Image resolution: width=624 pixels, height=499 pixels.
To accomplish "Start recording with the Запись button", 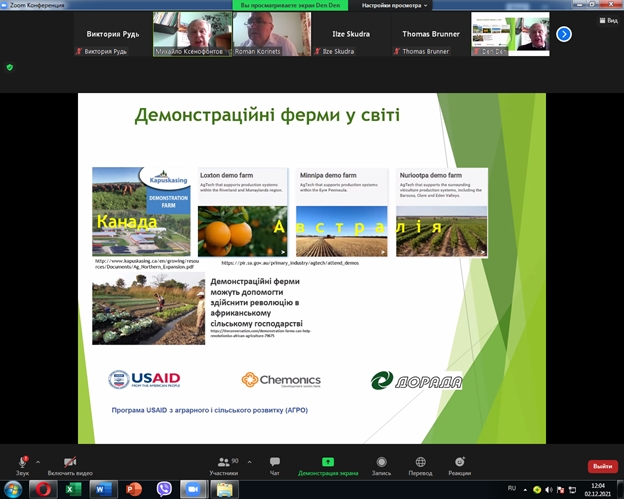I will tap(380, 461).
